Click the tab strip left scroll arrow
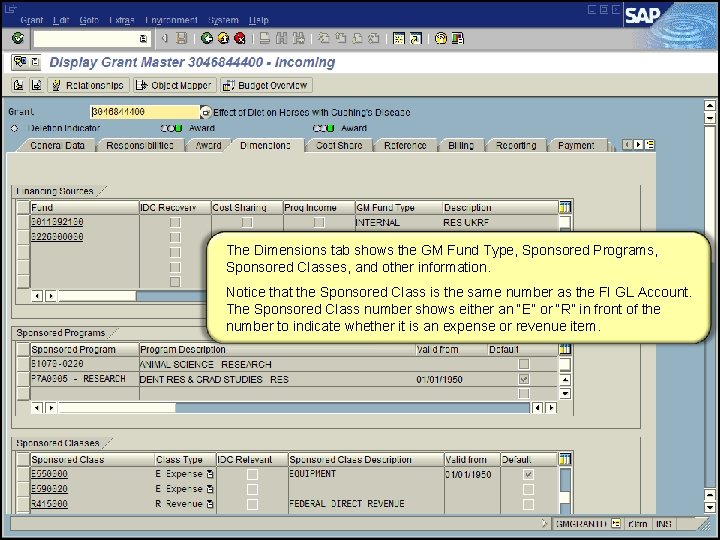 tap(627, 145)
